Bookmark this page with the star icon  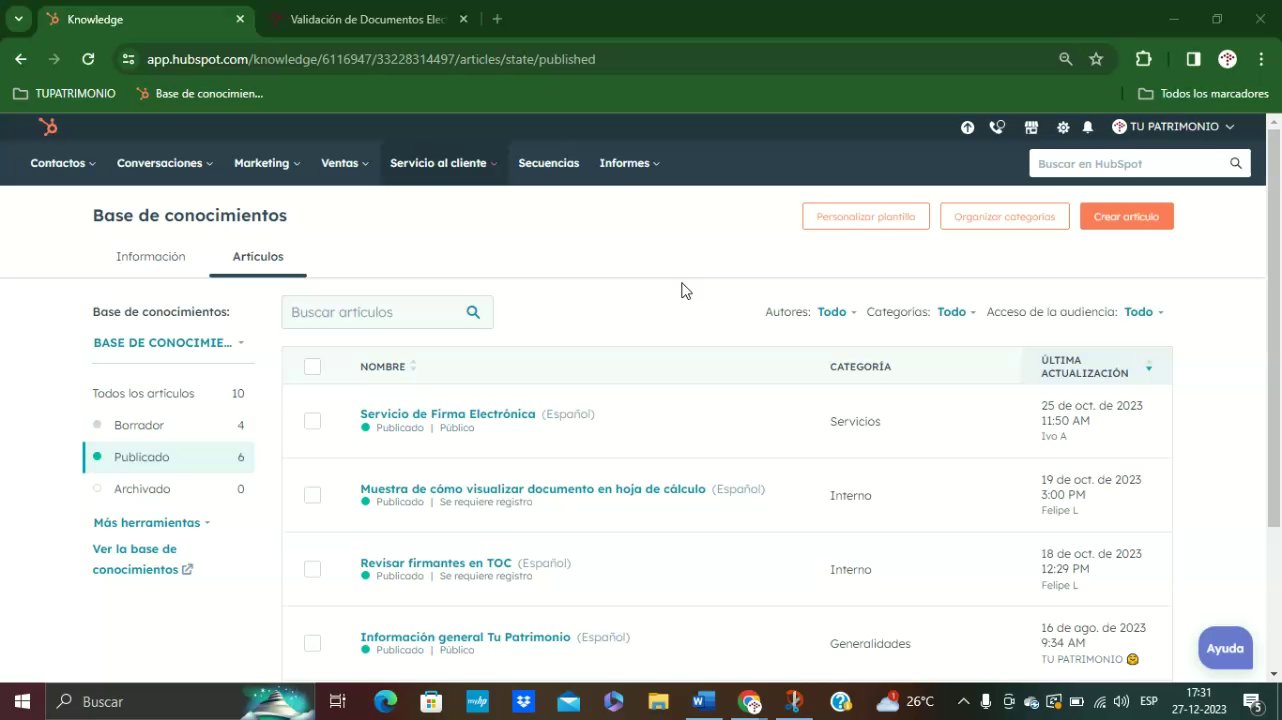tap(1096, 59)
